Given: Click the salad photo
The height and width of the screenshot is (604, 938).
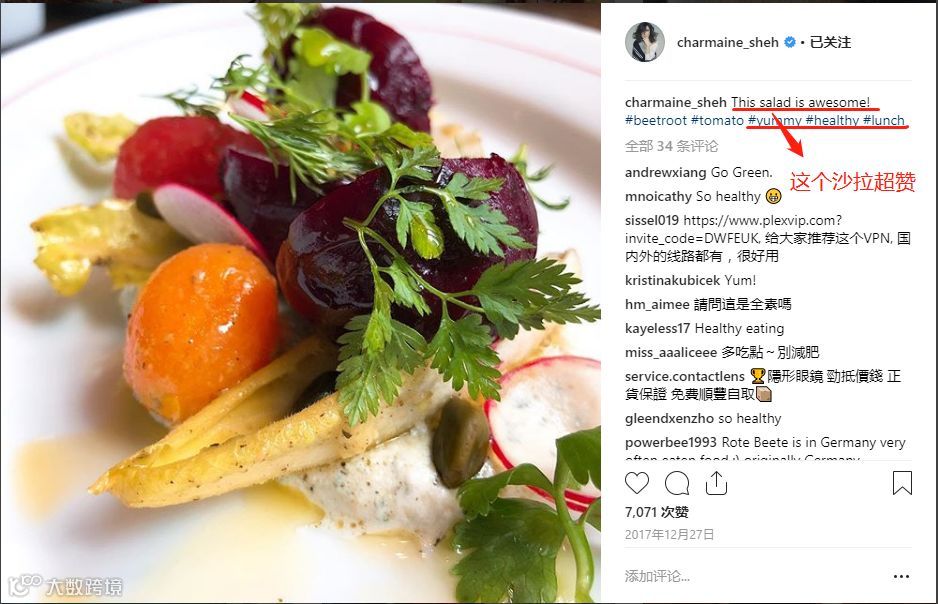Looking at the screenshot, I should tap(300, 302).
